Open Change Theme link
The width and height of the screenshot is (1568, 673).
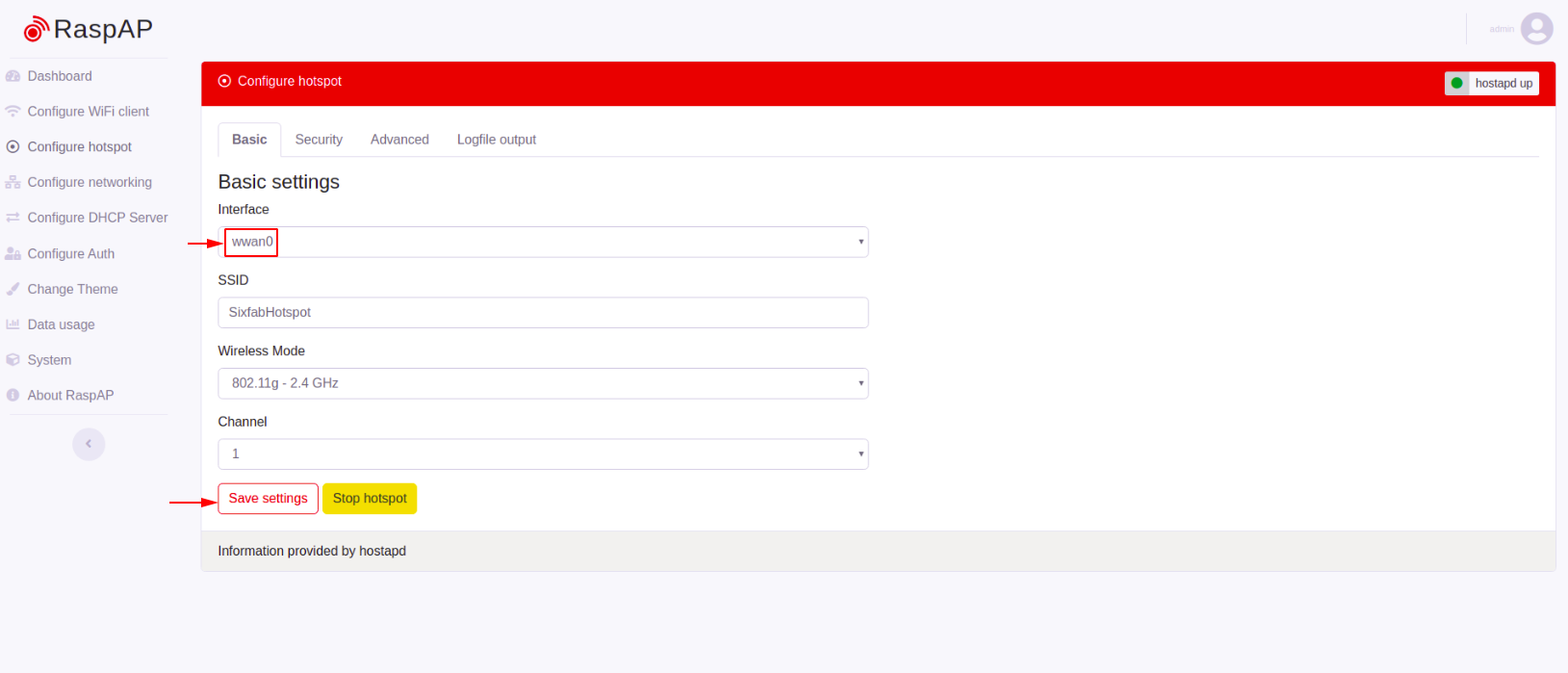click(x=73, y=289)
